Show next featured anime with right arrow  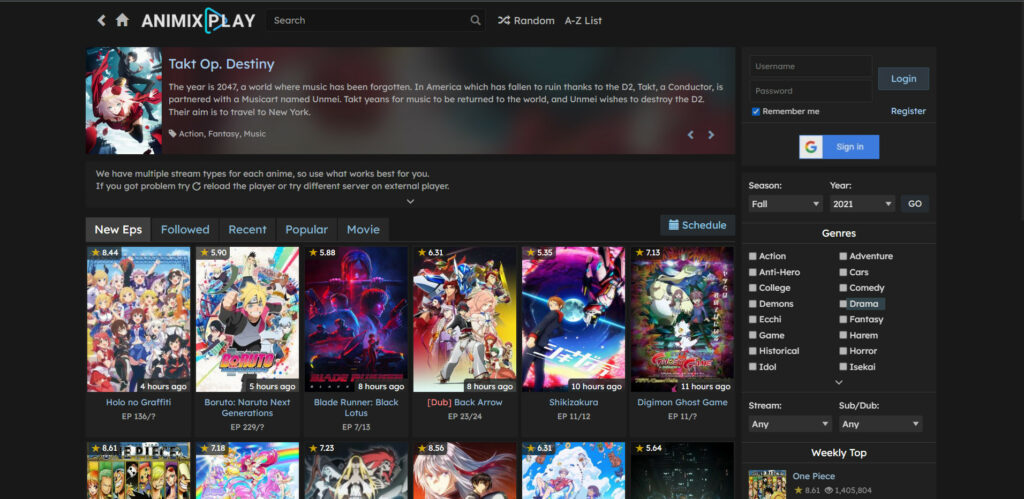point(711,135)
